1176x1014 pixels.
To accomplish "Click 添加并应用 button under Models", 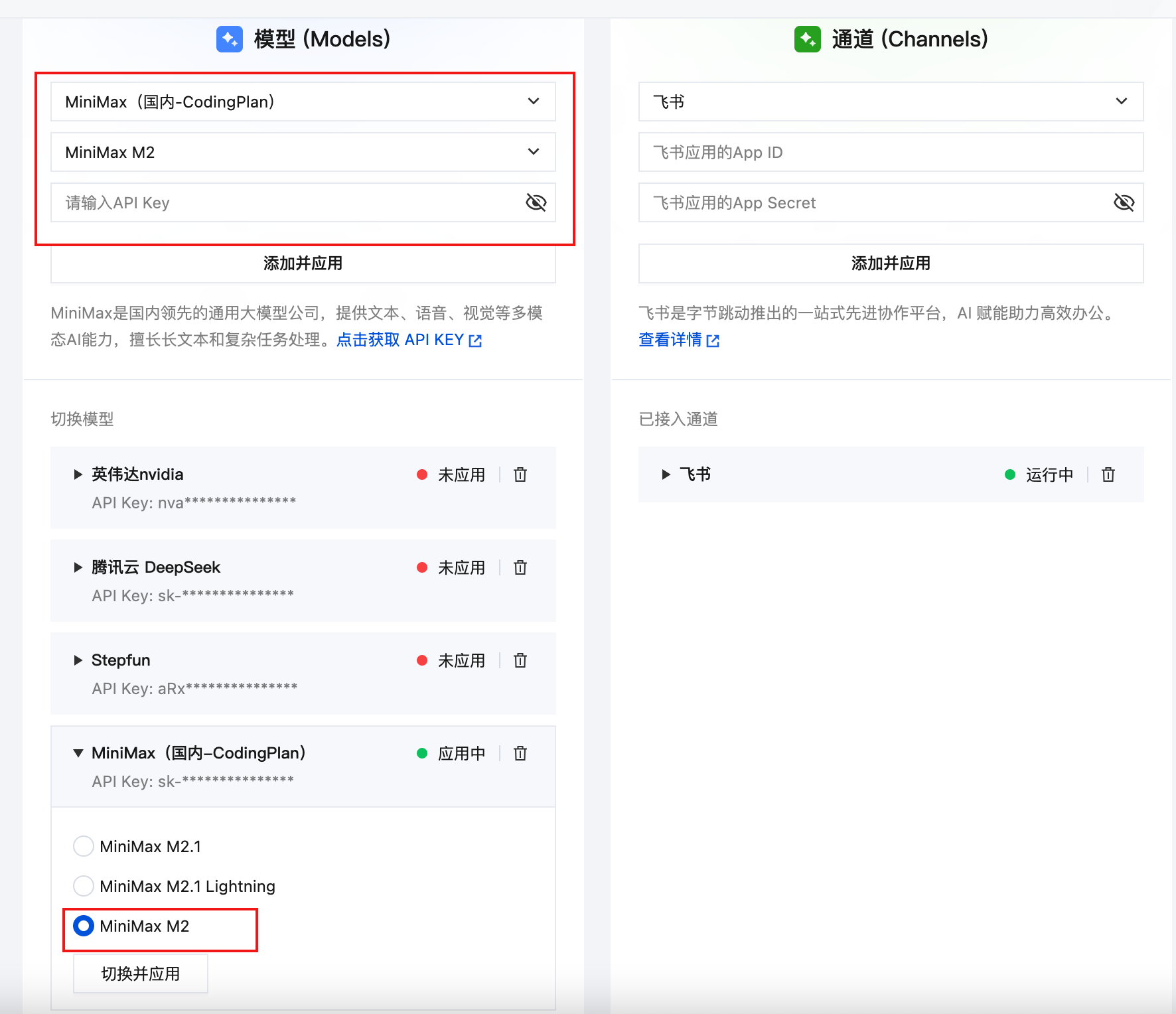I will tap(303, 263).
